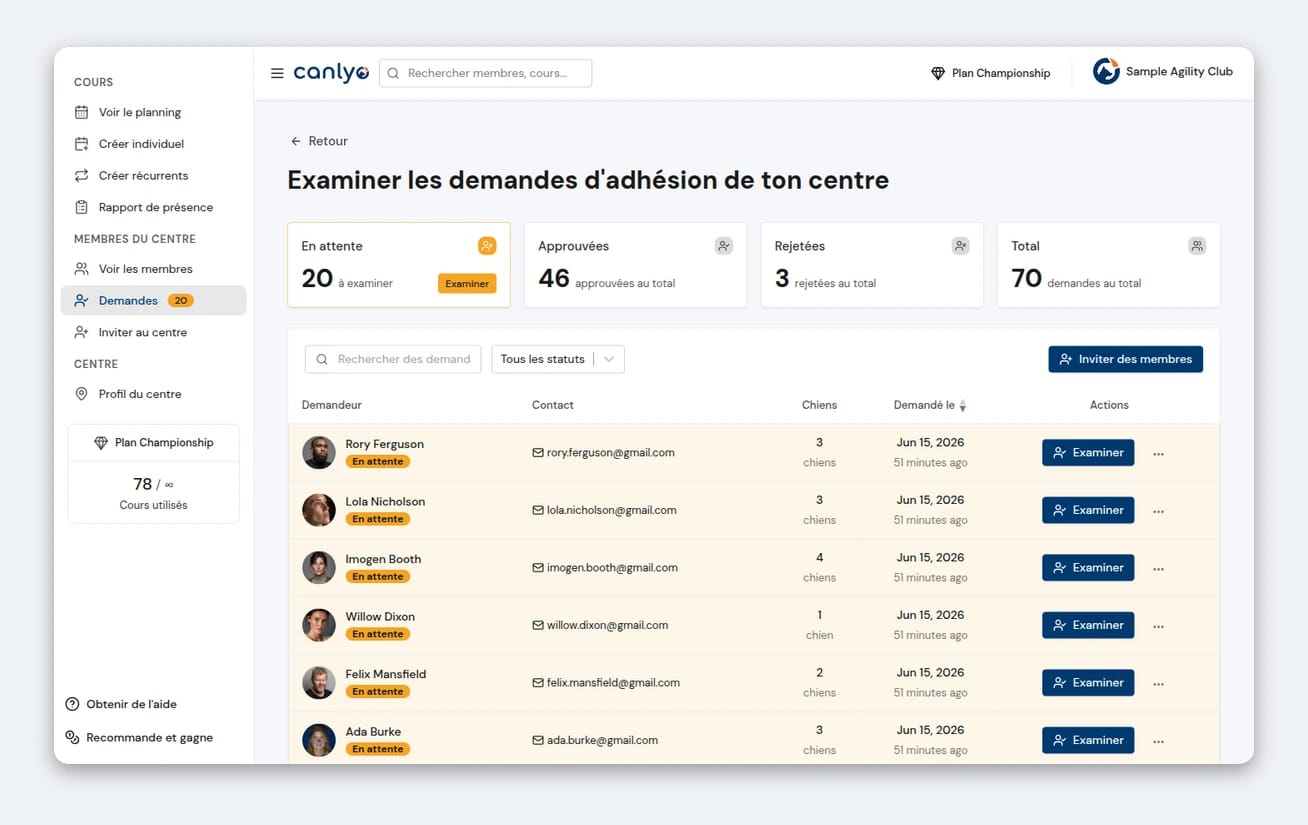
Task: Examine Ada Burke's request
Action: pos(1088,740)
